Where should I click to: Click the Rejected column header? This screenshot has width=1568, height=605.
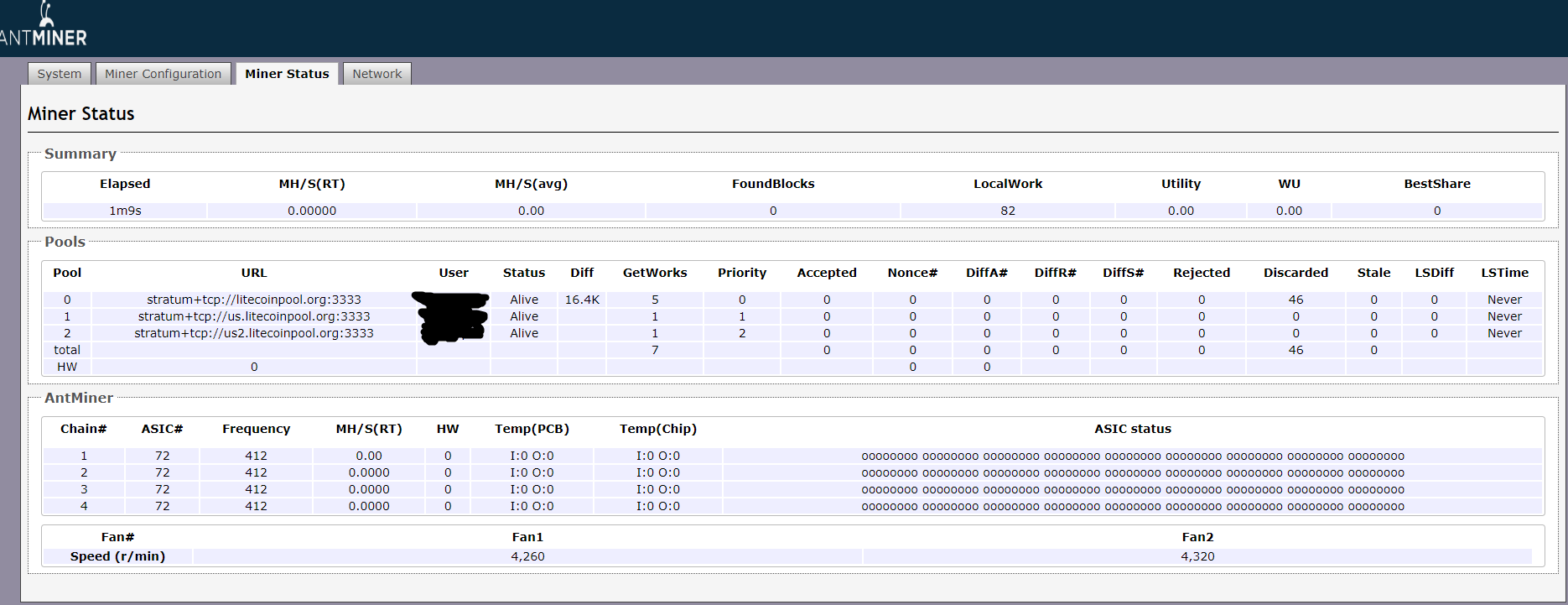[x=1202, y=273]
